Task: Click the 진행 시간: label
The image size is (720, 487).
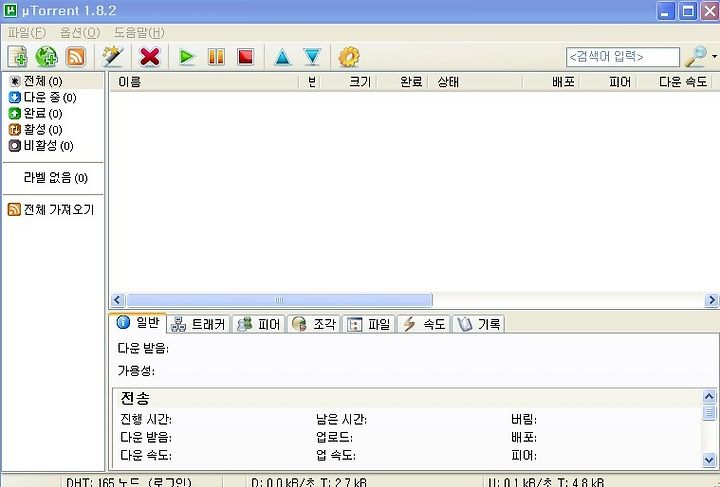Action: pos(146,419)
